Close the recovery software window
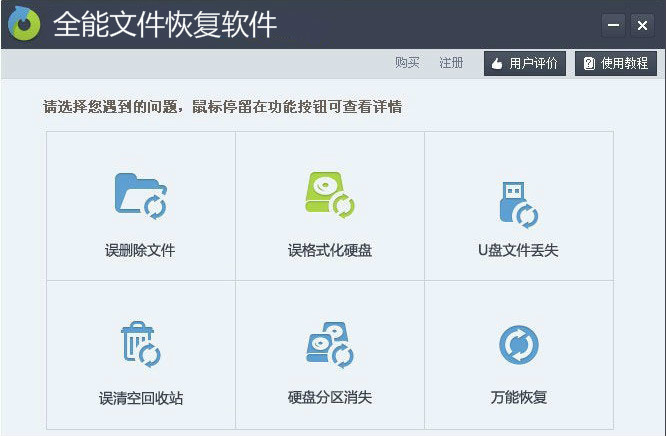 coord(642,25)
